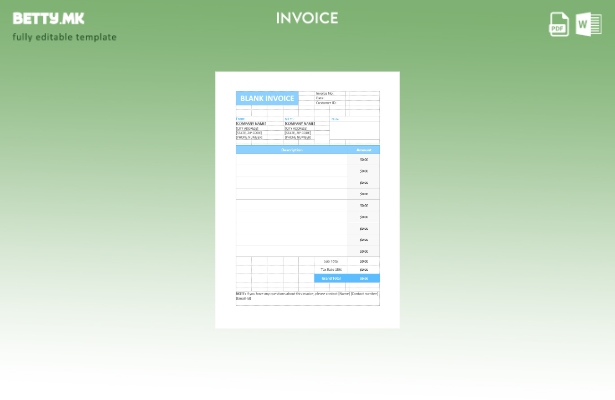
Task: Select the first COMPANY NAME field on the left
Action: (x=251, y=124)
